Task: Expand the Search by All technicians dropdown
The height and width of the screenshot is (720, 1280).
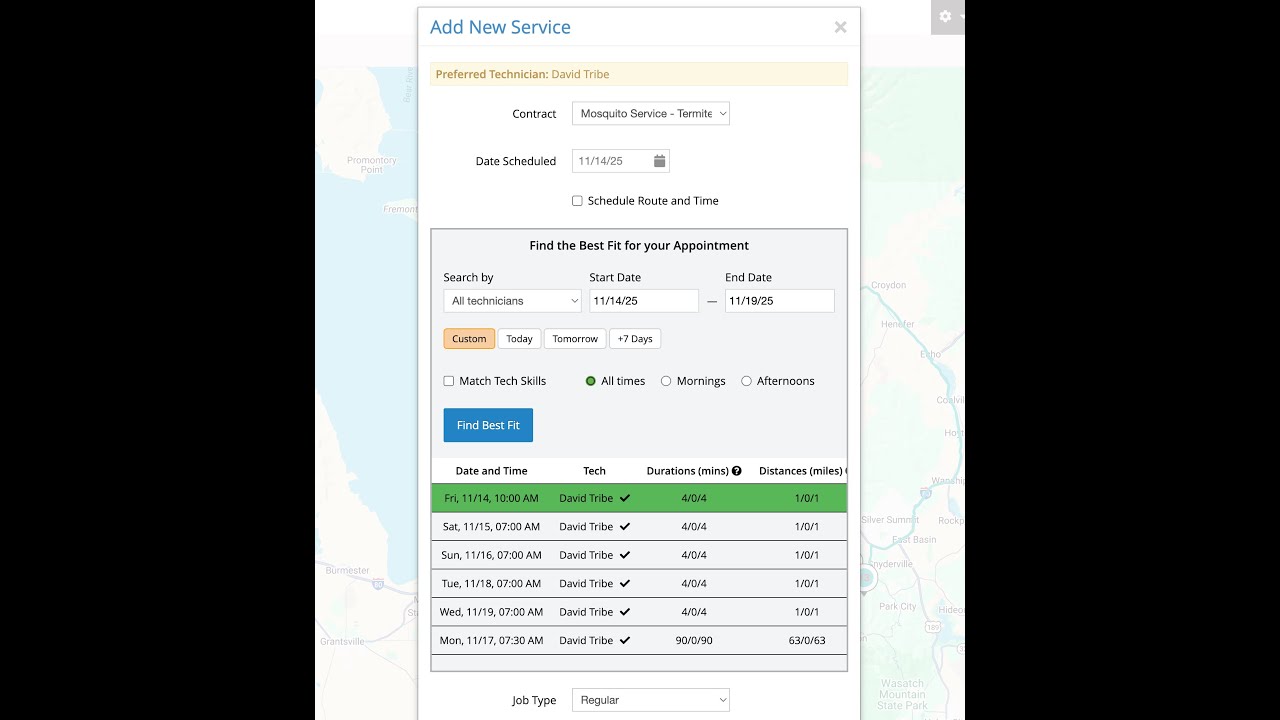Action: pyautogui.click(x=512, y=301)
